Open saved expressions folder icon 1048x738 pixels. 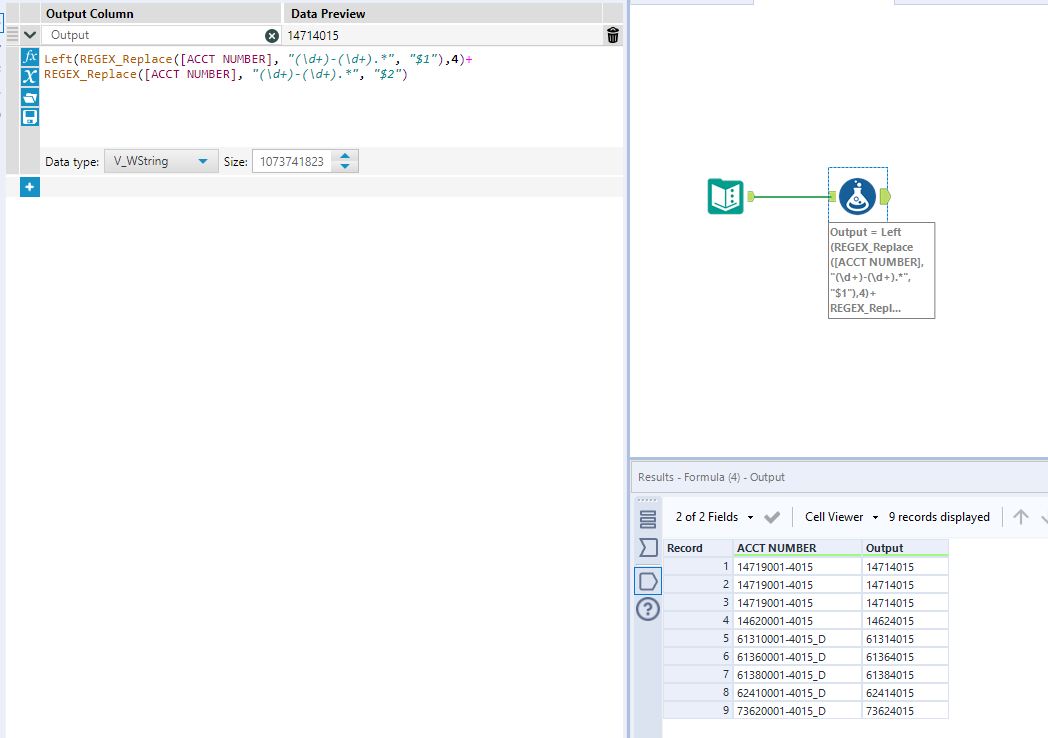(30, 97)
